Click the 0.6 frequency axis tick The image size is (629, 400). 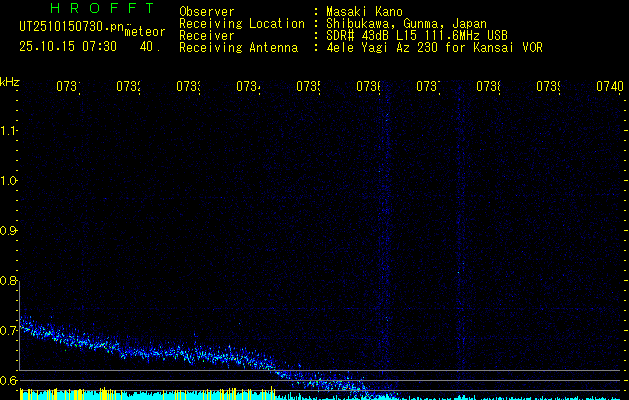pos(10,381)
